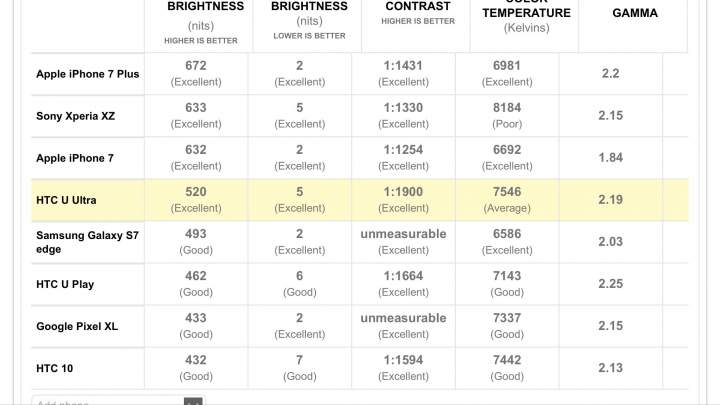The width and height of the screenshot is (720, 405).
Task: Click the 7546 Average color temperature cell
Action: [x=507, y=193]
